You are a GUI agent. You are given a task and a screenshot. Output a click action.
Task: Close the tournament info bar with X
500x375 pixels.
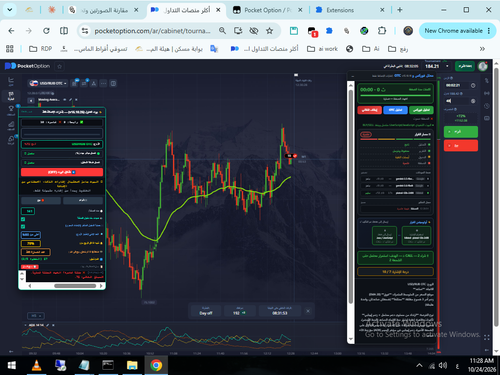tap(308, 311)
